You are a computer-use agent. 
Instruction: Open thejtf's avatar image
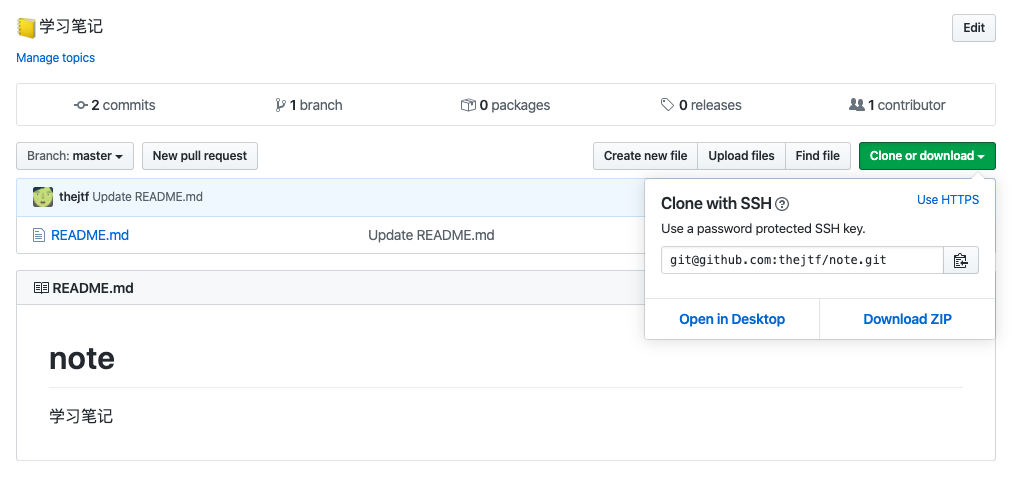[x=43, y=197]
